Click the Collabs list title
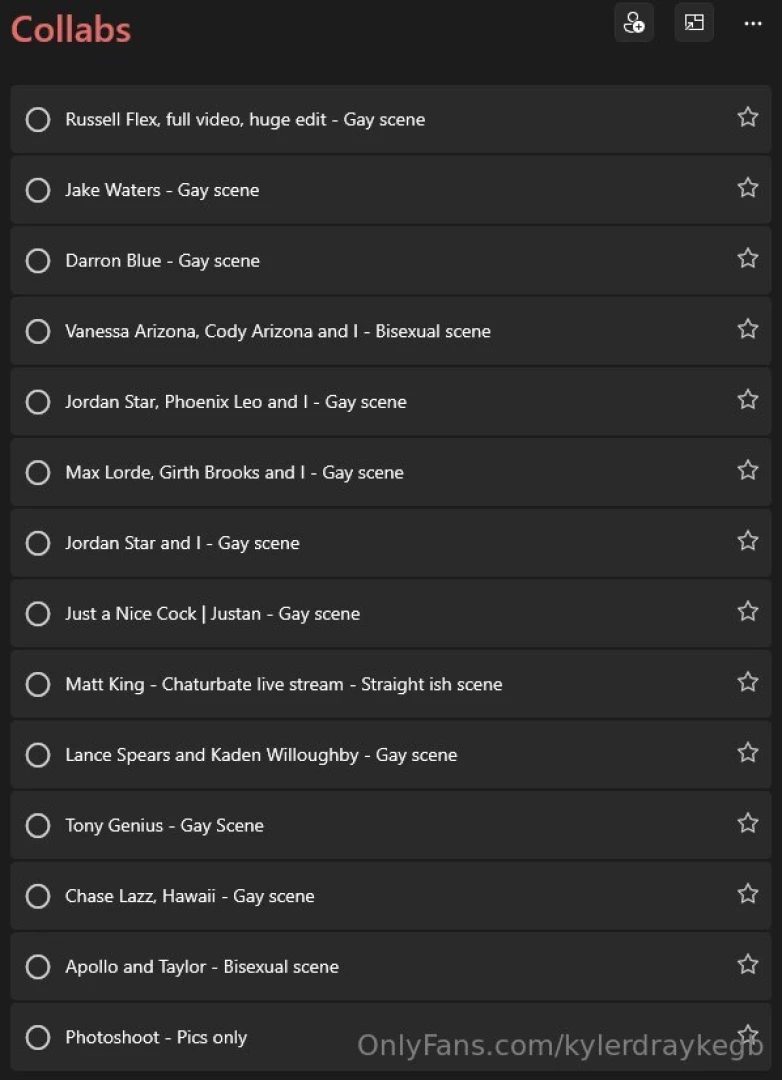The image size is (782, 1080). pyautogui.click(x=71, y=29)
